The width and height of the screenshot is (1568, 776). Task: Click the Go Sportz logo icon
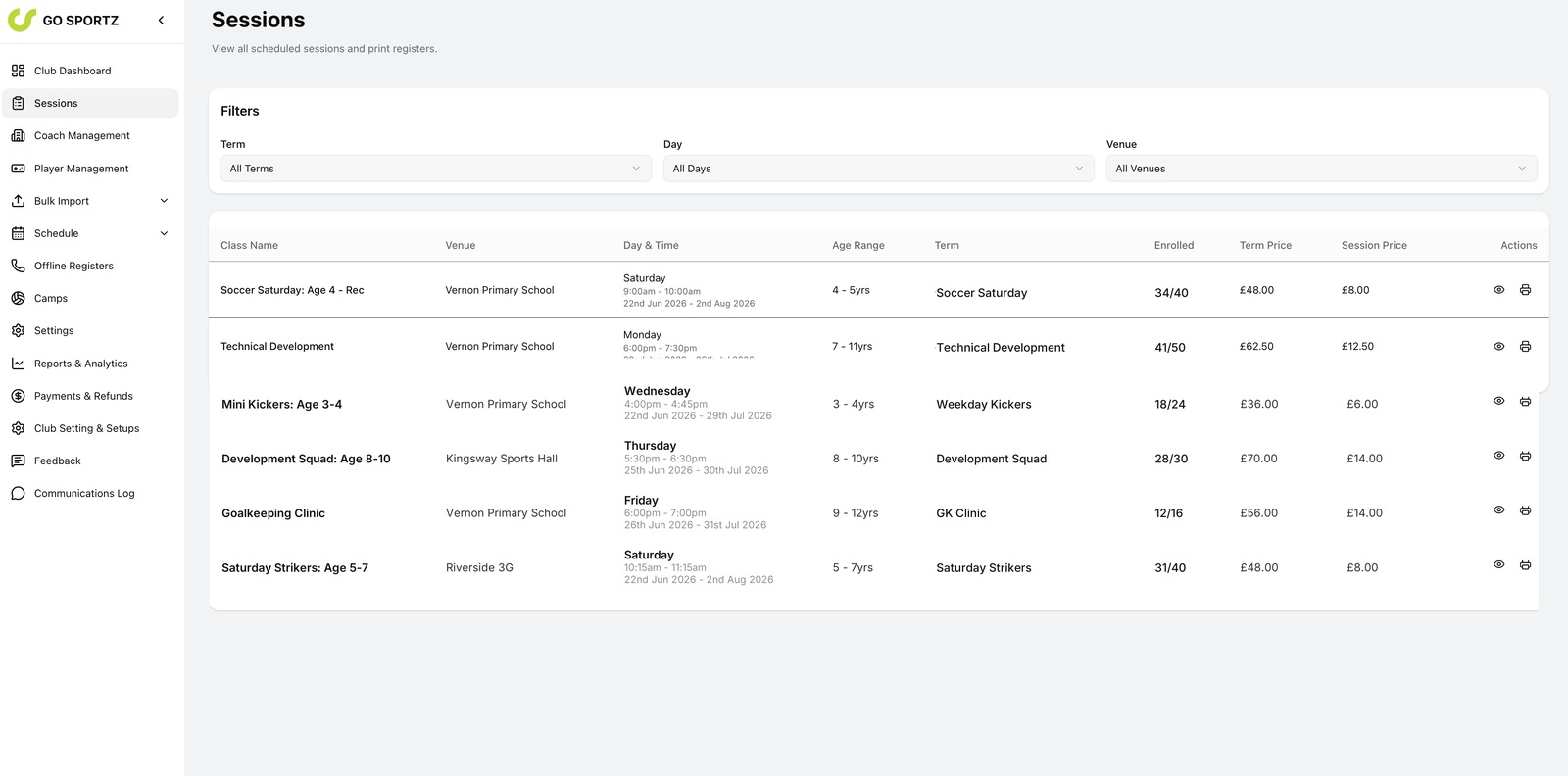point(22,20)
